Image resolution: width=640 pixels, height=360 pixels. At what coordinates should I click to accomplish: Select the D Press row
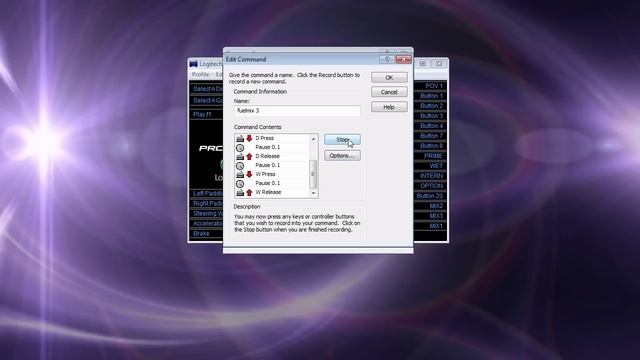272,138
